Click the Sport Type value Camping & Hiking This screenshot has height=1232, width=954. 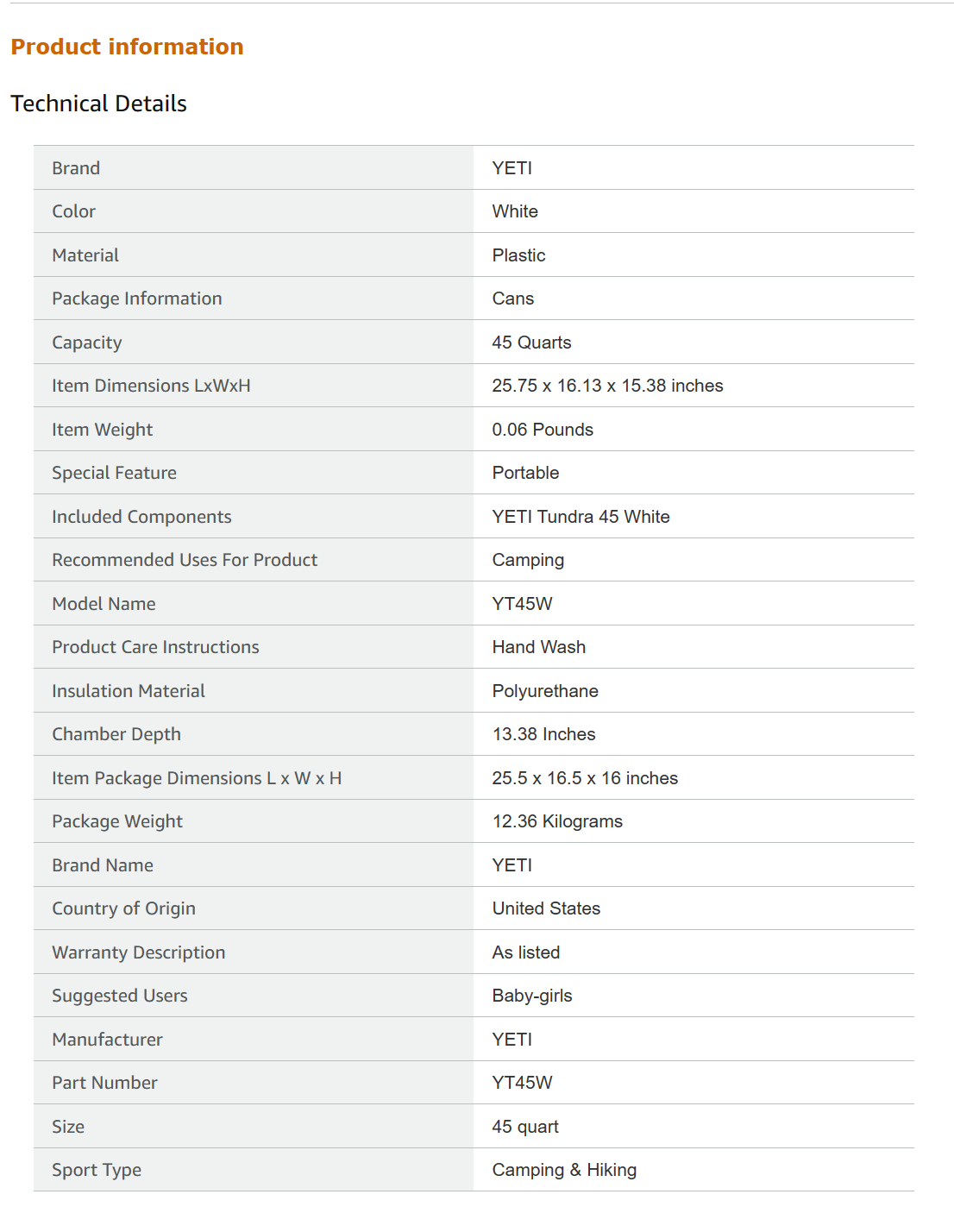pyautogui.click(x=564, y=1170)
